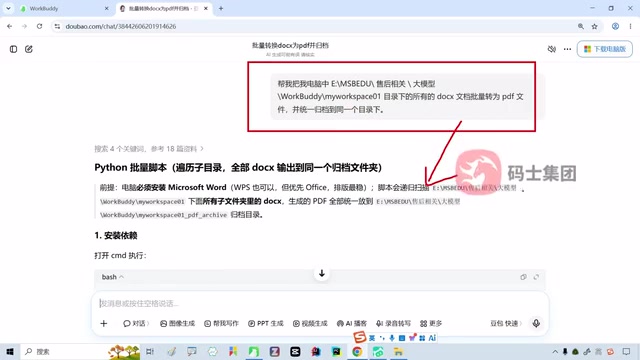Open the File Explorer folder taskbar icon

click(398, 351)
